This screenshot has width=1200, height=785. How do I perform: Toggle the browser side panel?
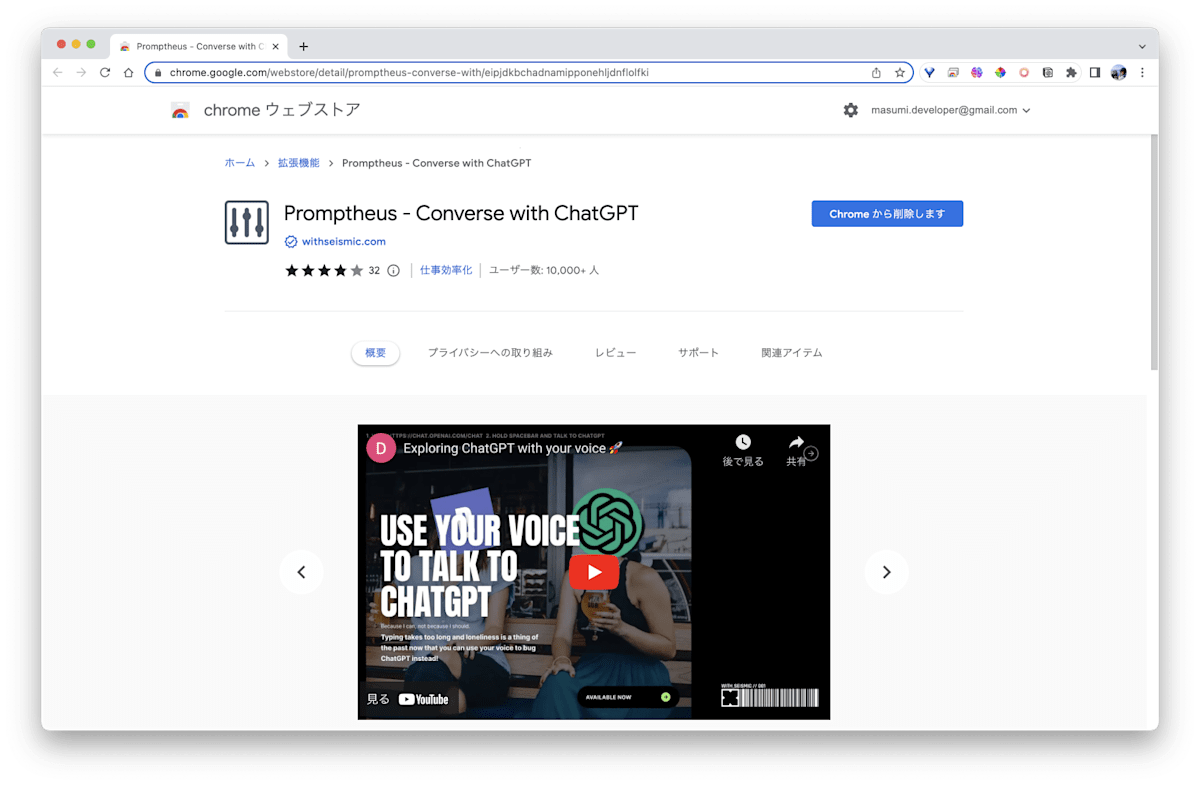(x=1095, y=72)
